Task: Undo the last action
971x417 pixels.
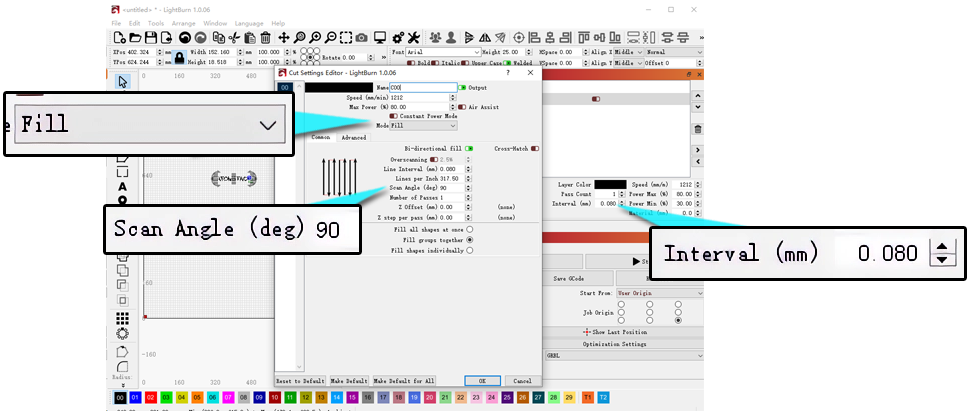Action: coord(185,38)
